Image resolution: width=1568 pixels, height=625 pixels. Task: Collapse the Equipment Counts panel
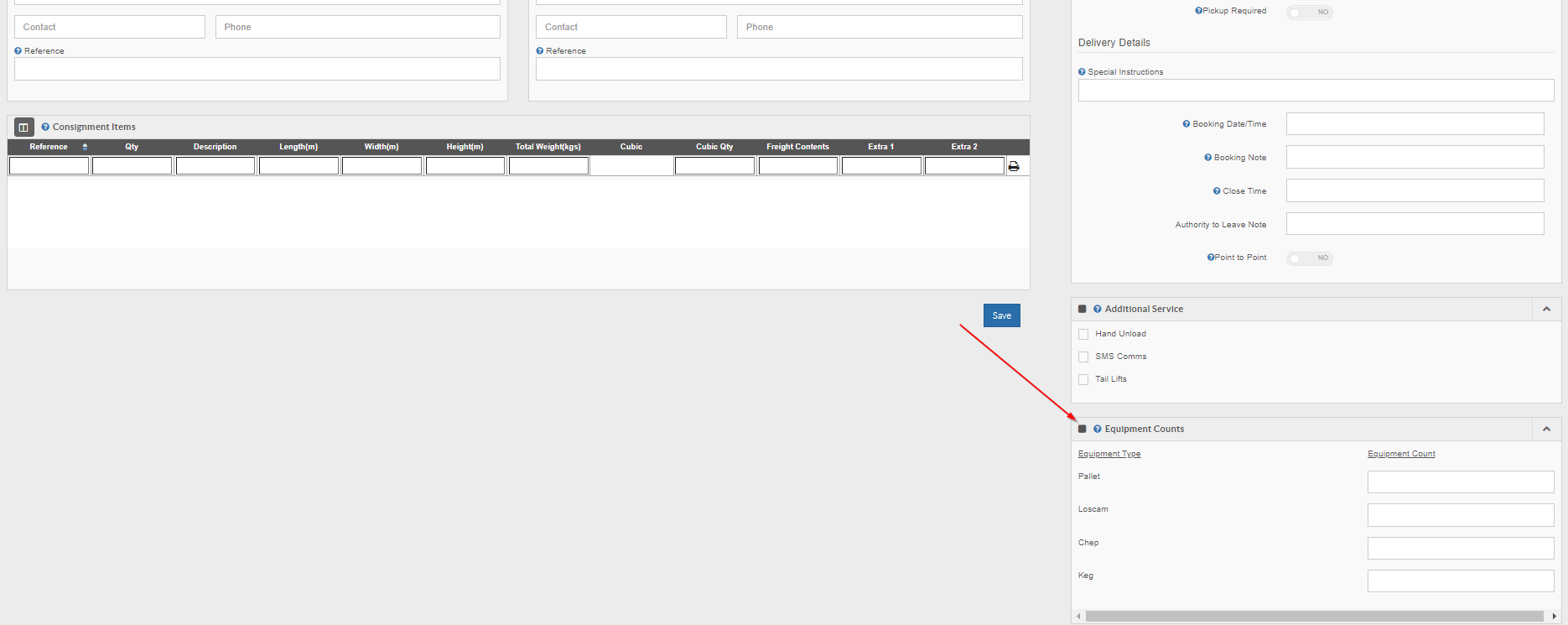(1546, 430)
